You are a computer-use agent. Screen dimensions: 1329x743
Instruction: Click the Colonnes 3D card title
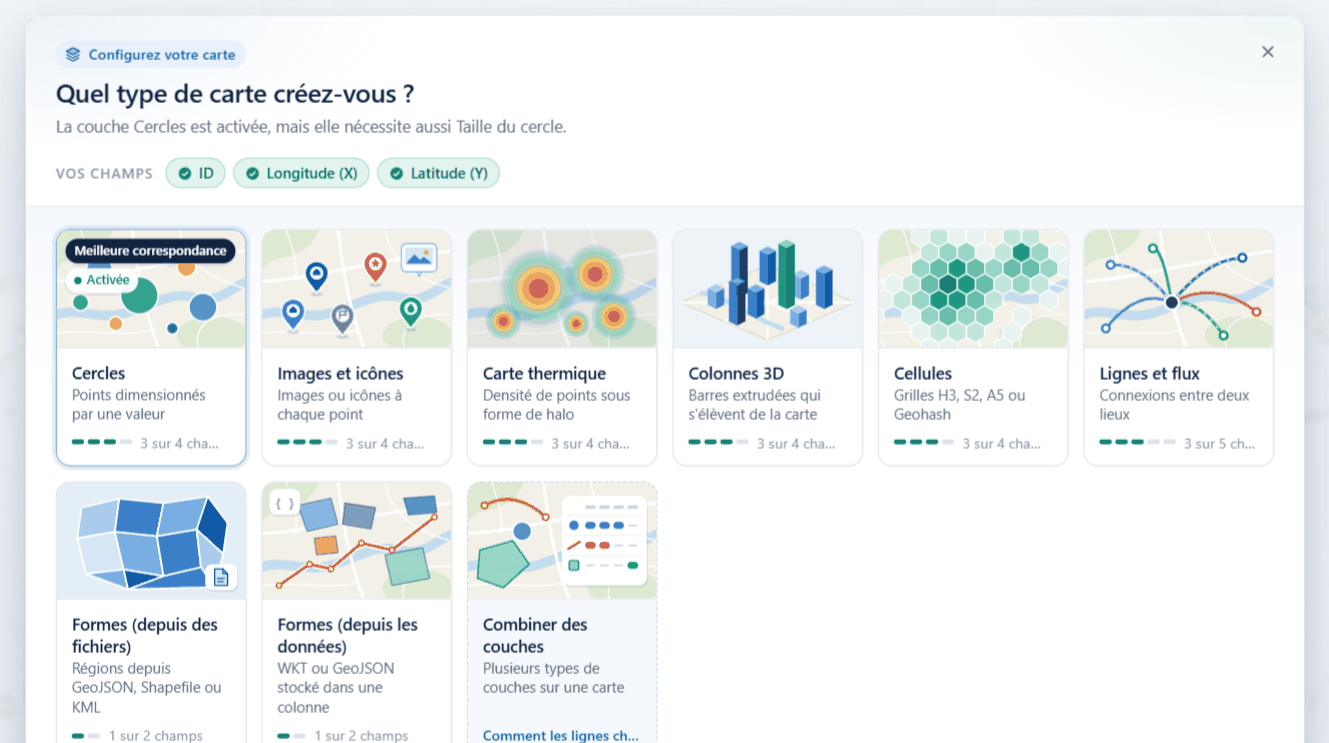coord(736,374)
